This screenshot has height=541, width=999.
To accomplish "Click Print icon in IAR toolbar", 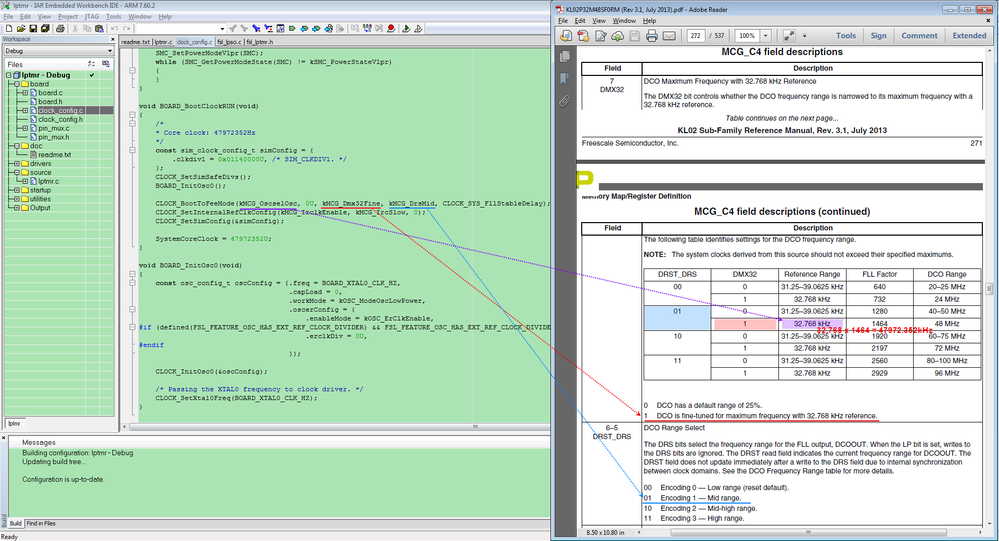I will (x=61, y=29).
